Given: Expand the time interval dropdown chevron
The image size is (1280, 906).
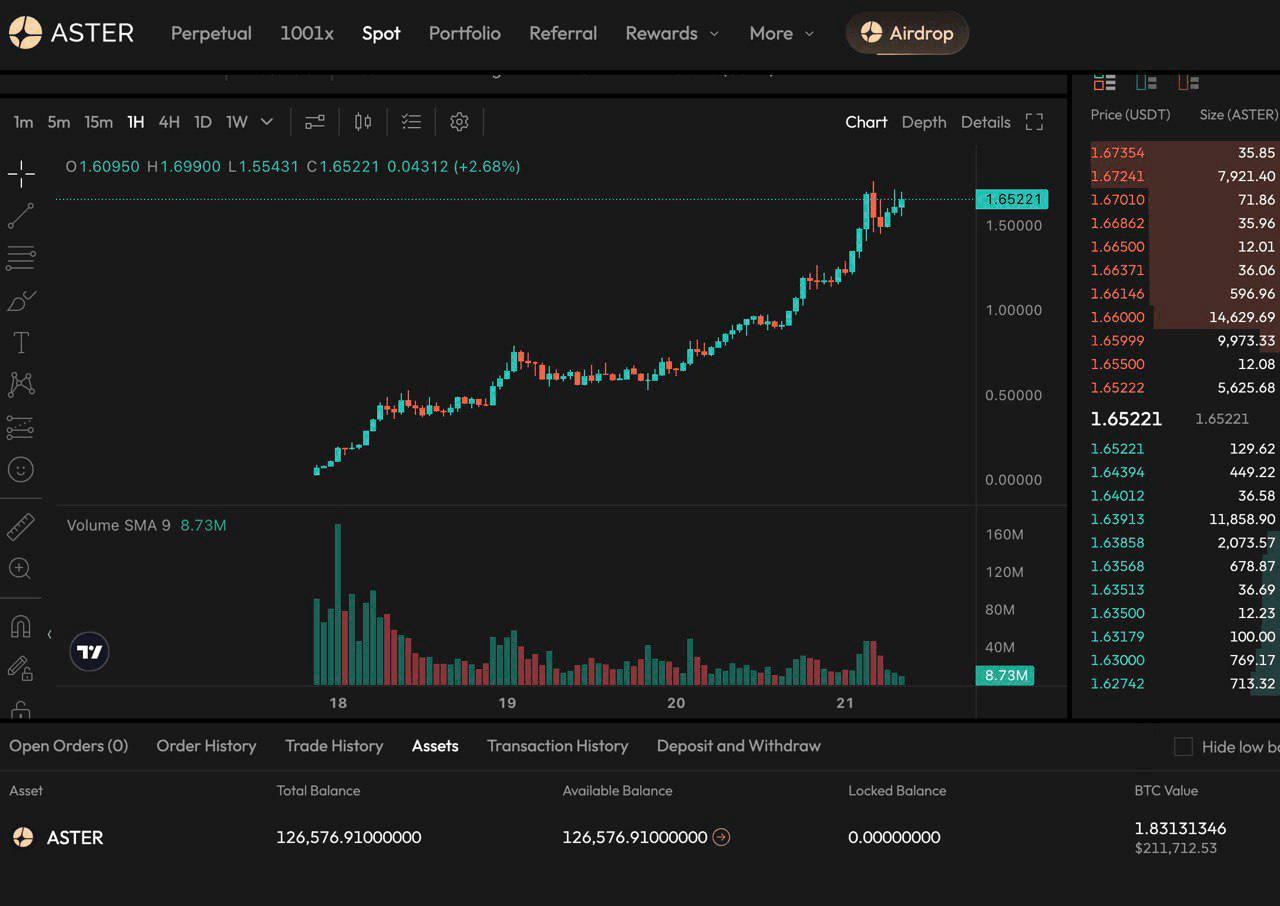Looking at the screenshot, I should (267, 122).
